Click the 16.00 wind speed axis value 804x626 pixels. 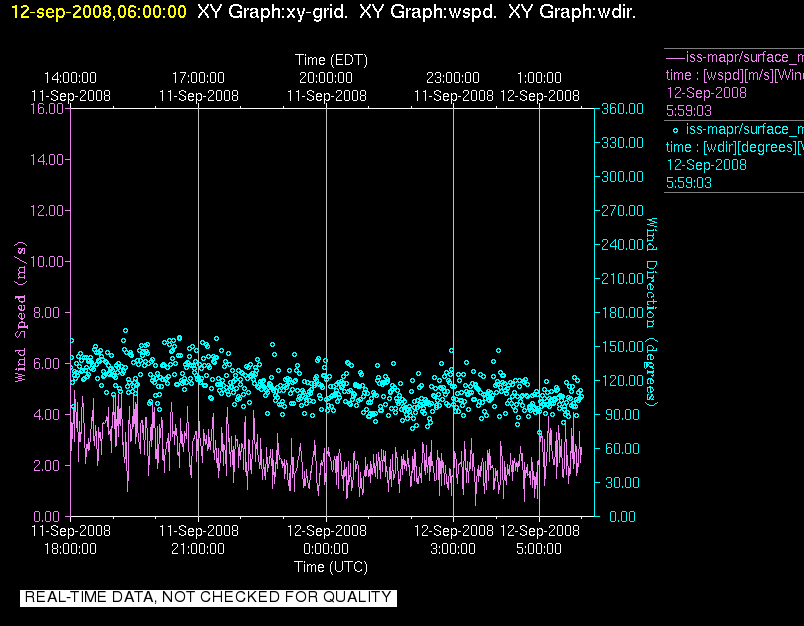coord(47,108)
